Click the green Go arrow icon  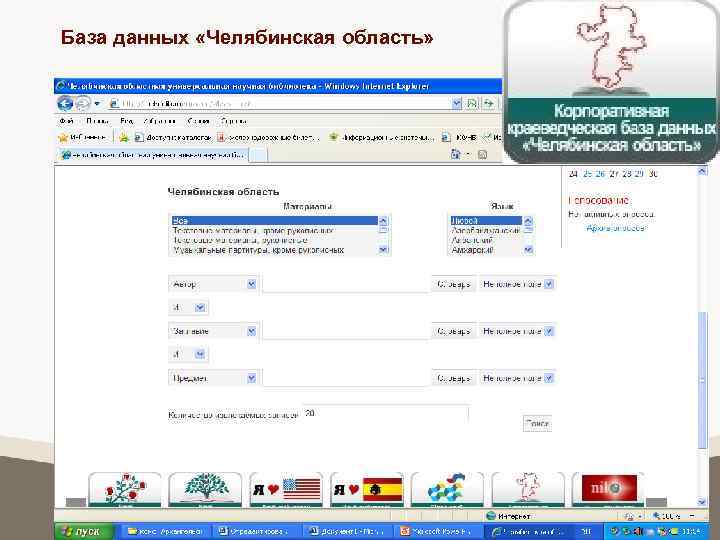point(489,104)
